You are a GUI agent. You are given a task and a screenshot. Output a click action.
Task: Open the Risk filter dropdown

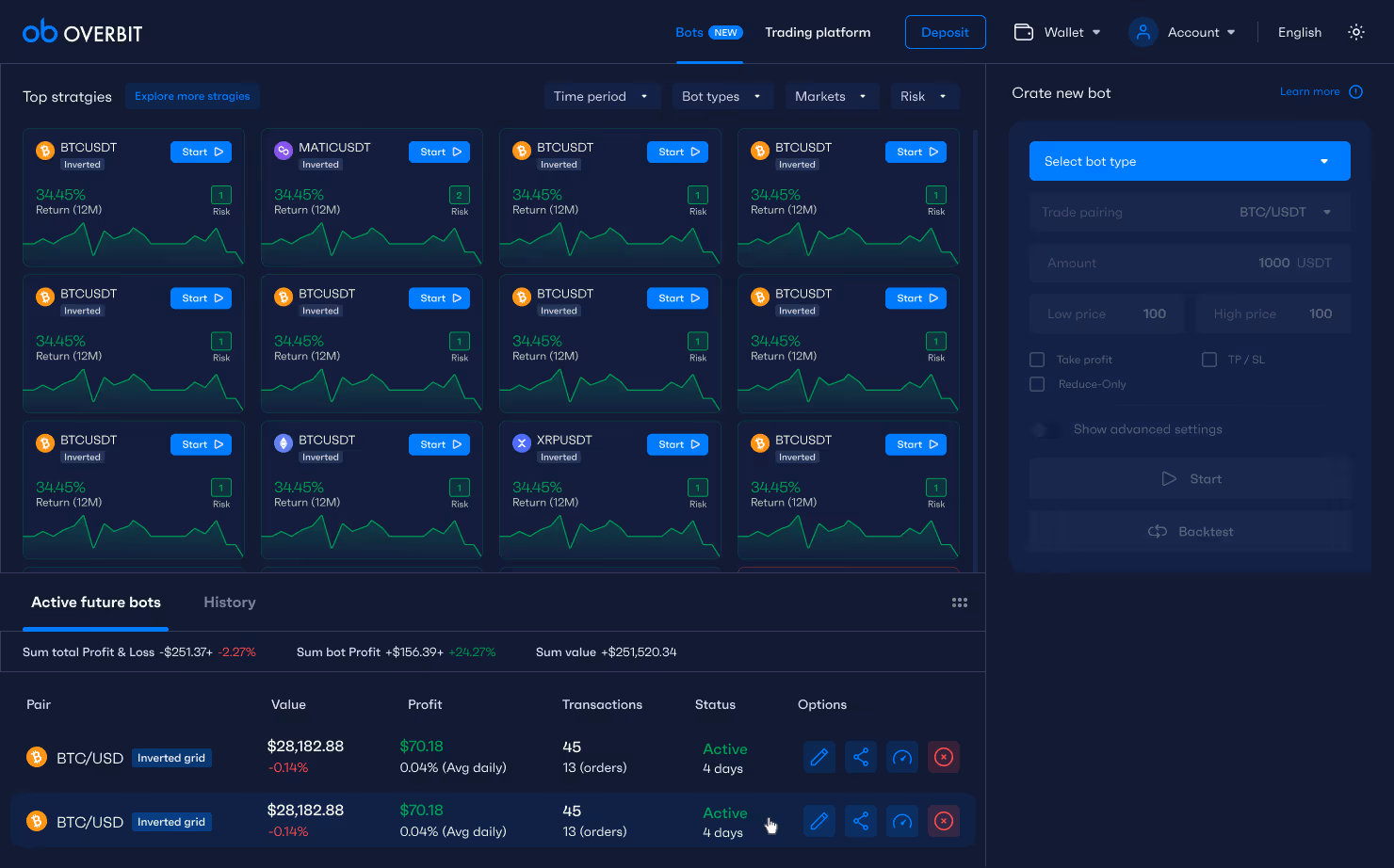pos(924,96)
